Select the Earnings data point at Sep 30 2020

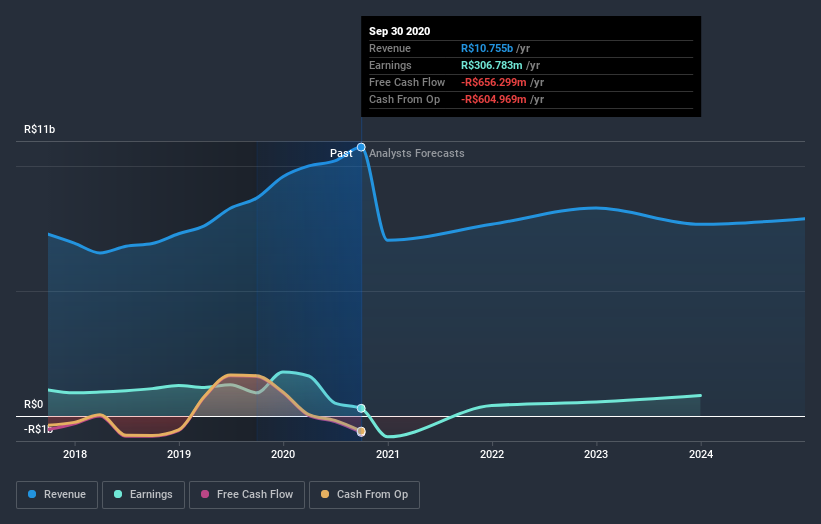point(361,408)
